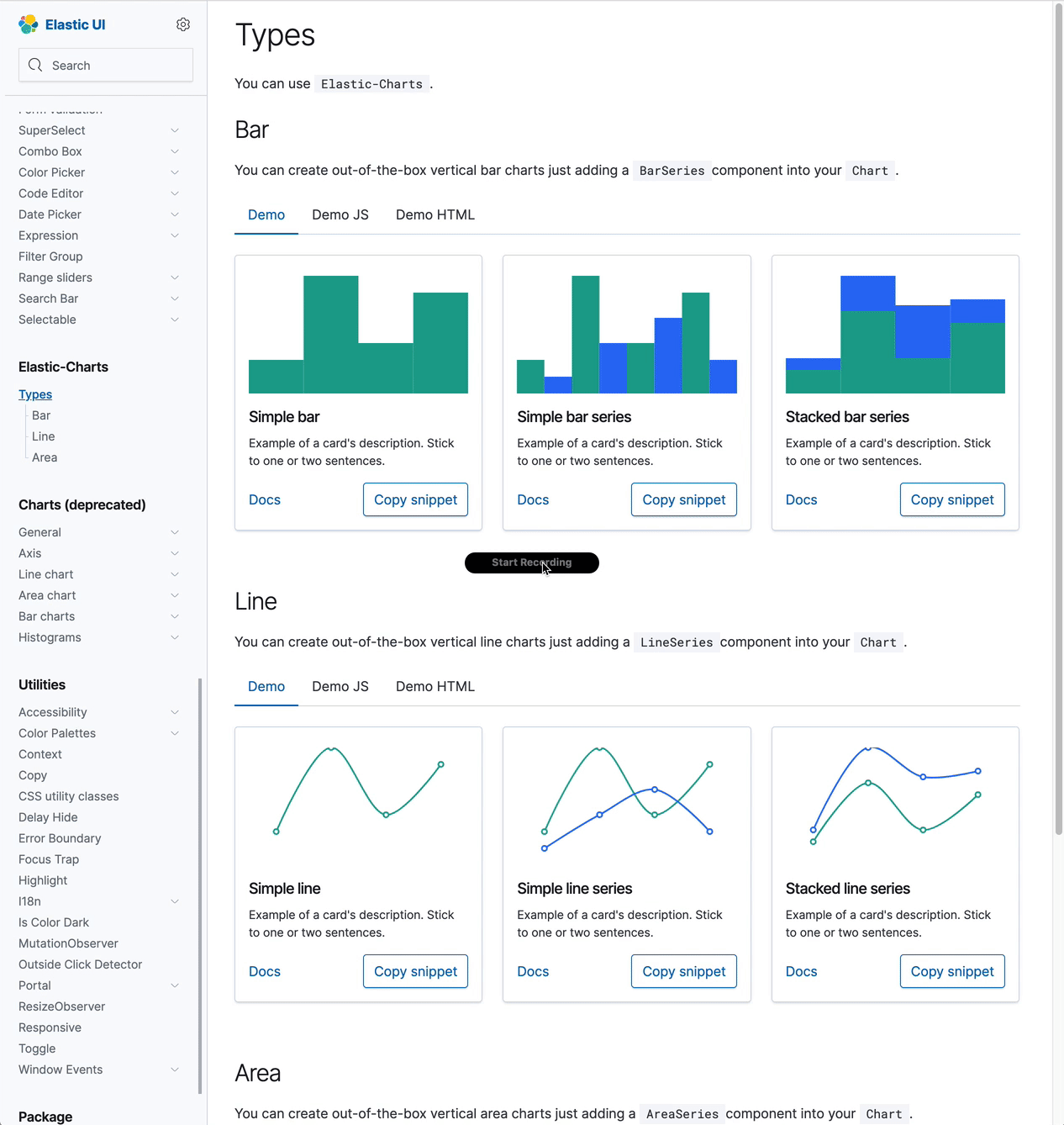
Task: Expand the Histograms chevron
Action: pos(175,637)
